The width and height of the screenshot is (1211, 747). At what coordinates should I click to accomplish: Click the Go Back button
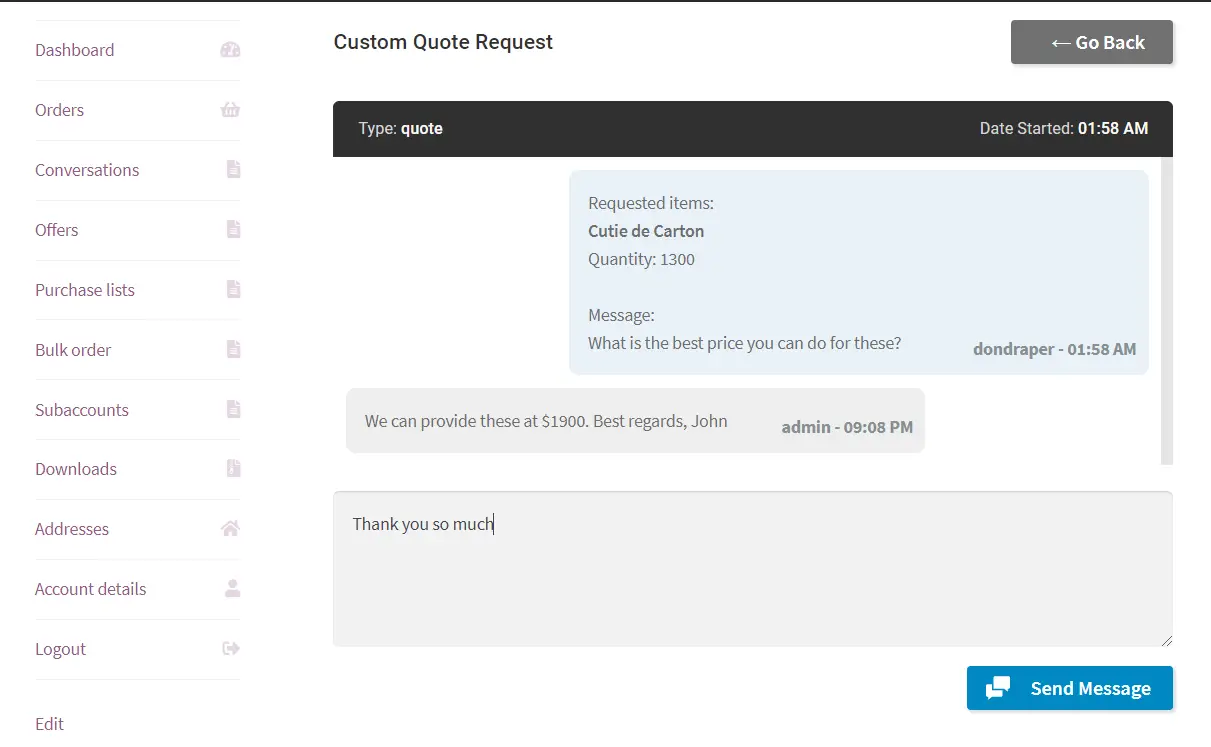pos(1092,42)
